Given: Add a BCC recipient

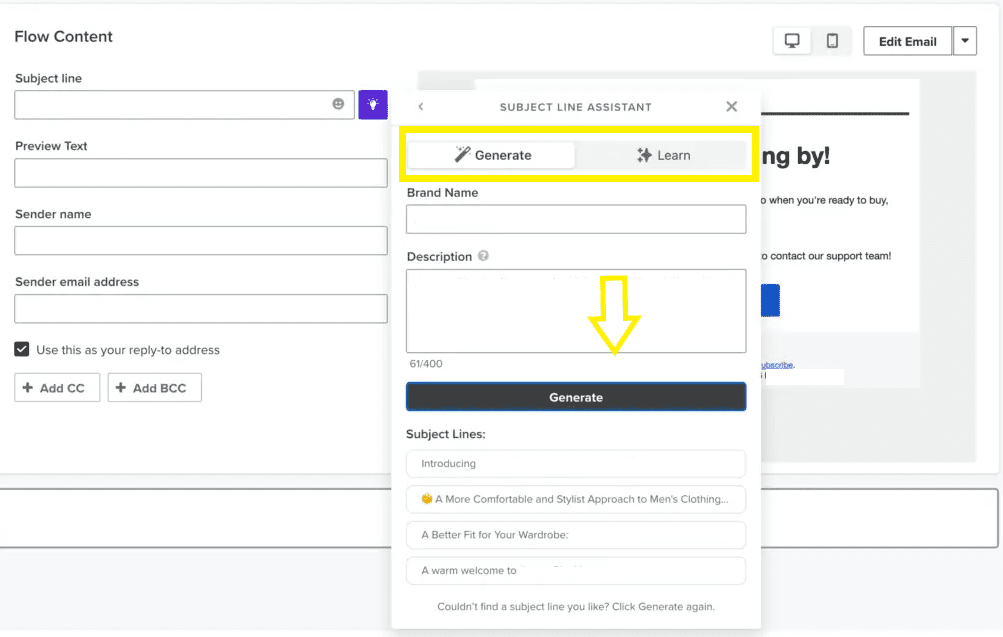Looking at the screenshot, I should coord(154,387).
